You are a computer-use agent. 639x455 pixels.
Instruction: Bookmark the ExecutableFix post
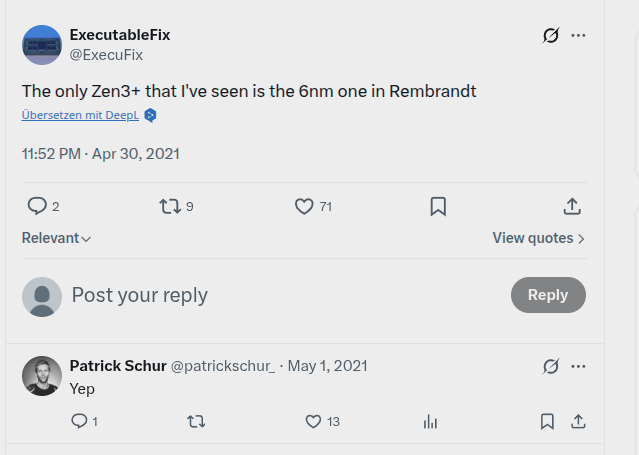tap(438, 206)
